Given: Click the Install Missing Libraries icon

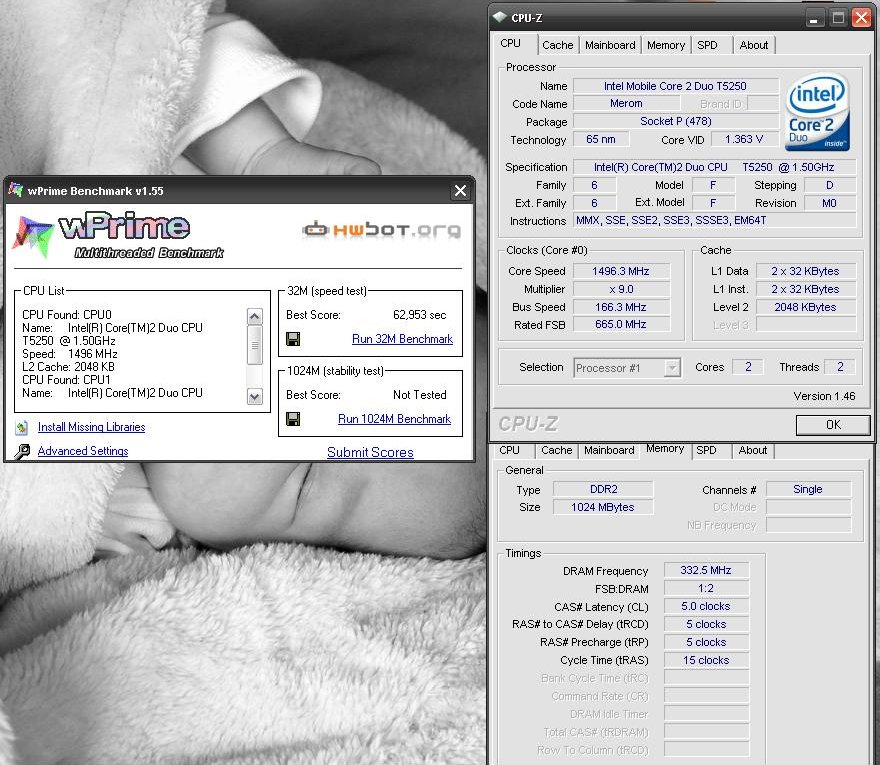Looking at the screenshot, I should 21,428.
